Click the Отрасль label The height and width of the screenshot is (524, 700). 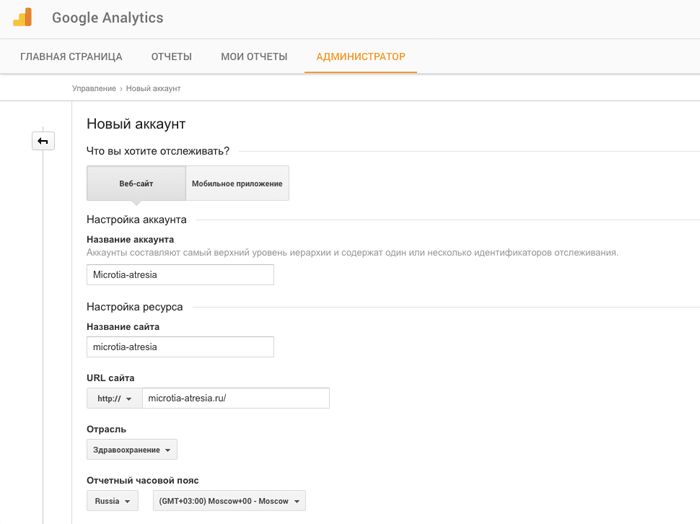[106, 429]
